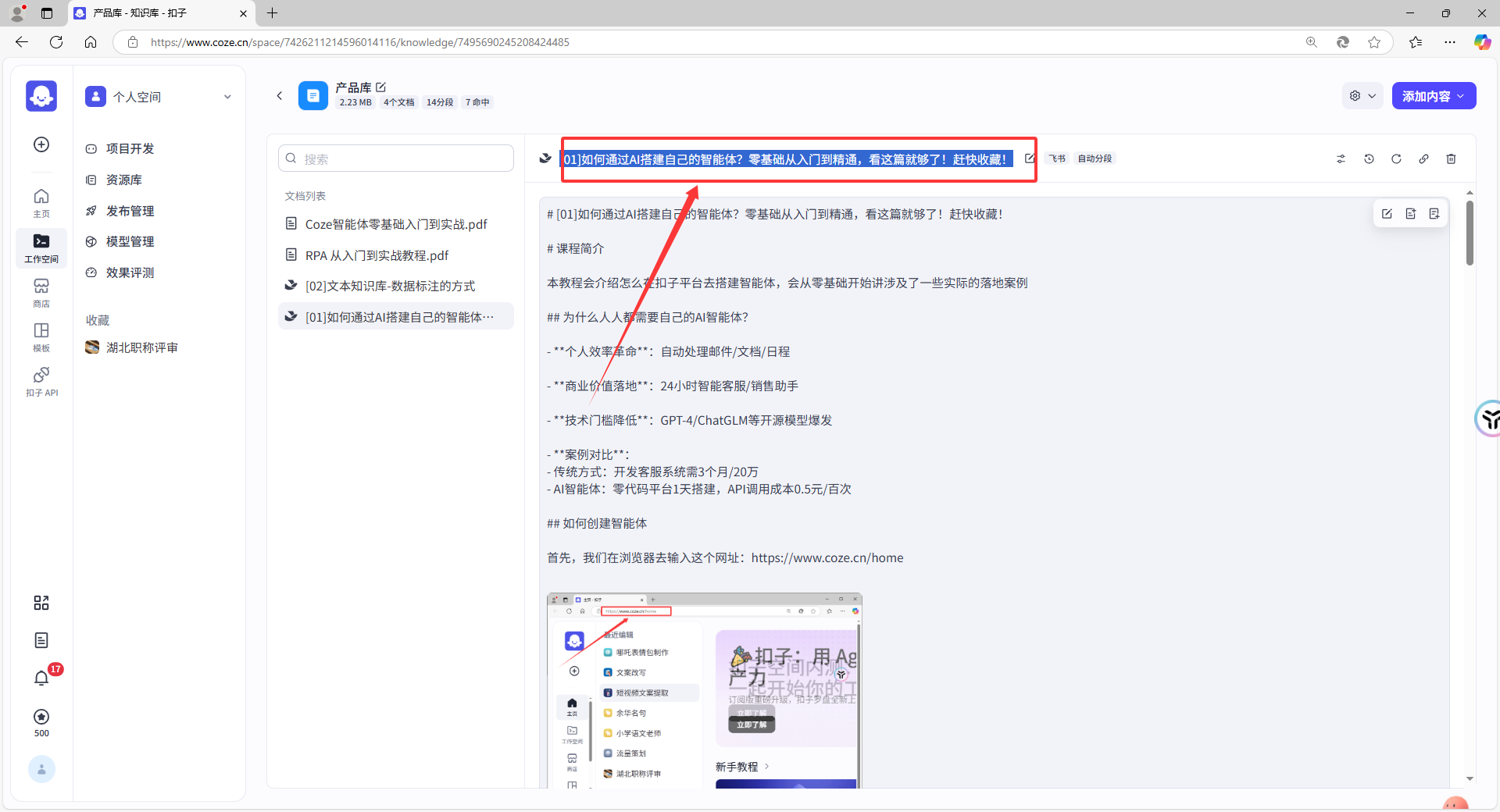1500x812 pixels.
Task: Open the 工作空间 workspace icon
Action: click(41, 248)
